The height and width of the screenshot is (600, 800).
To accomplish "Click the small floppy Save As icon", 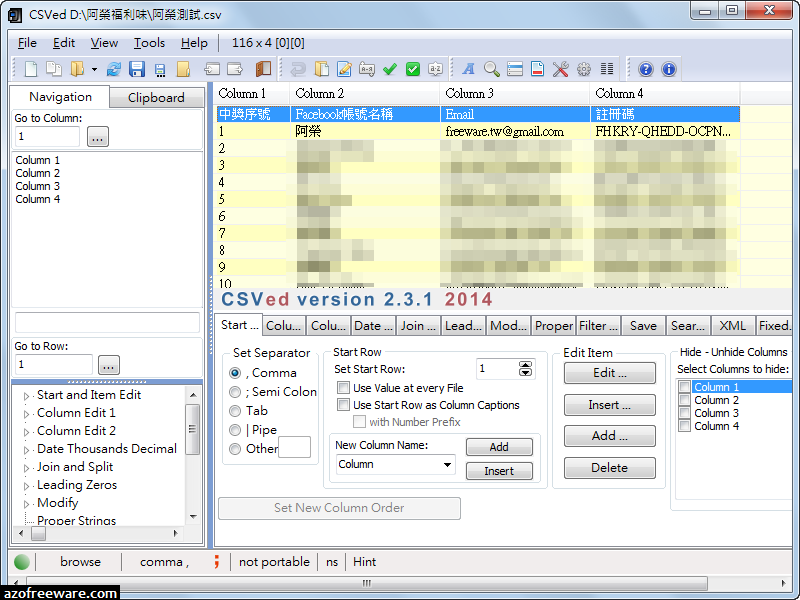I will tap(160, 70).
